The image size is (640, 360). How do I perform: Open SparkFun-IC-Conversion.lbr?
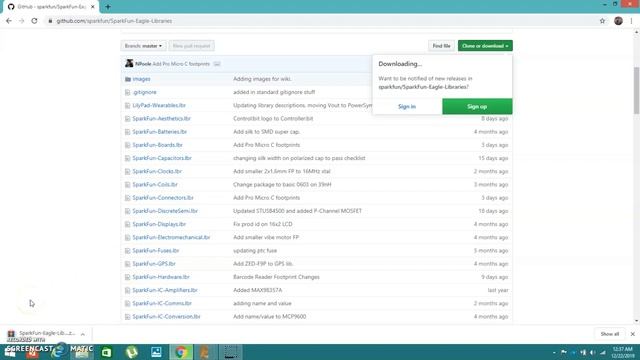(166, 316)
